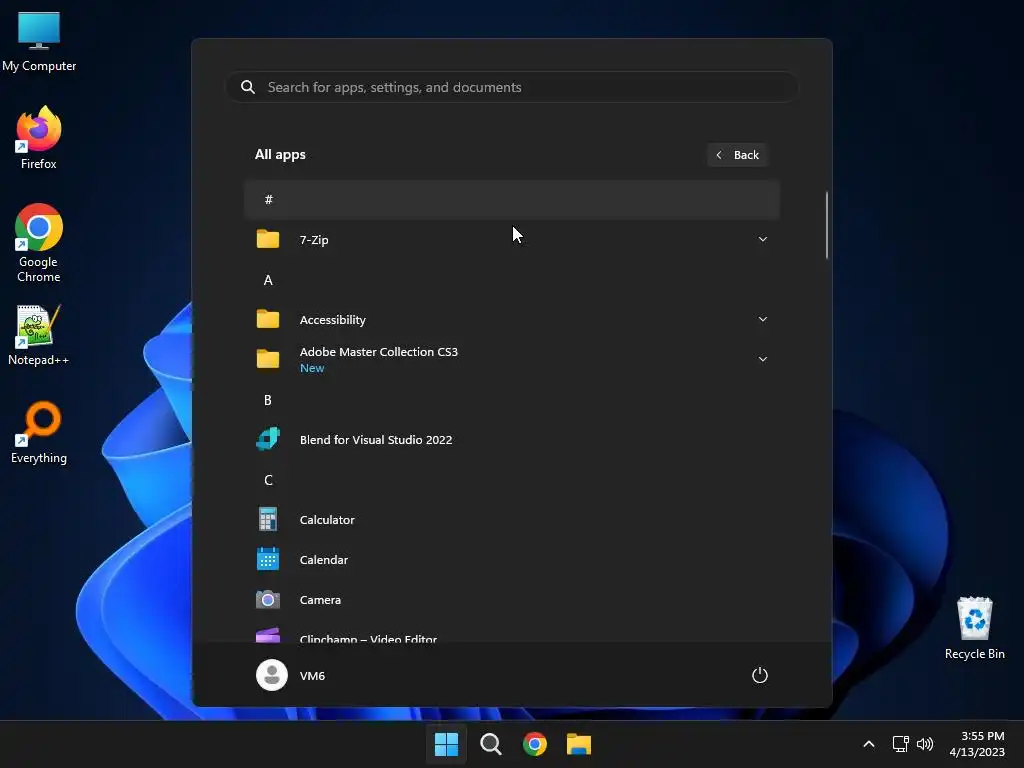Open the Notepad++ desktop shortcut
Viewport: 1024px width, 768px height.
[39, 334]
